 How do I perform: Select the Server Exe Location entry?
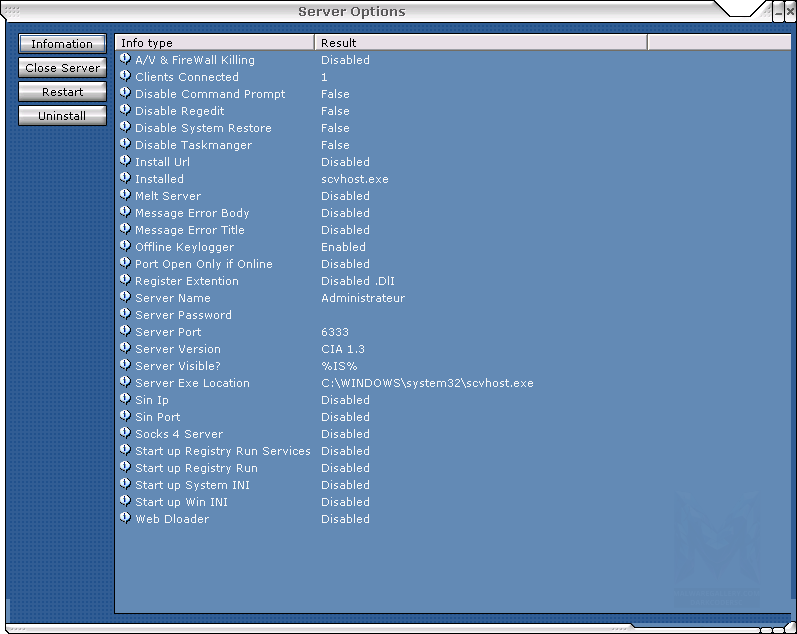pos(192,383)
